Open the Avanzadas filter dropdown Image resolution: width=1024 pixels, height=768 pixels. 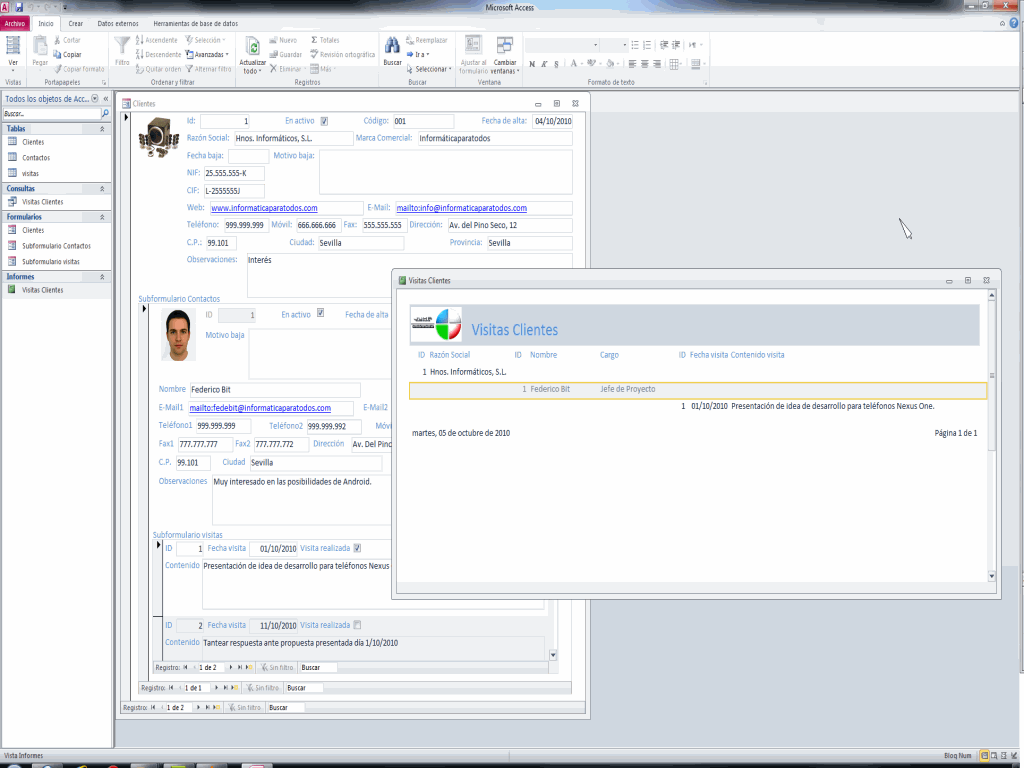210,54
